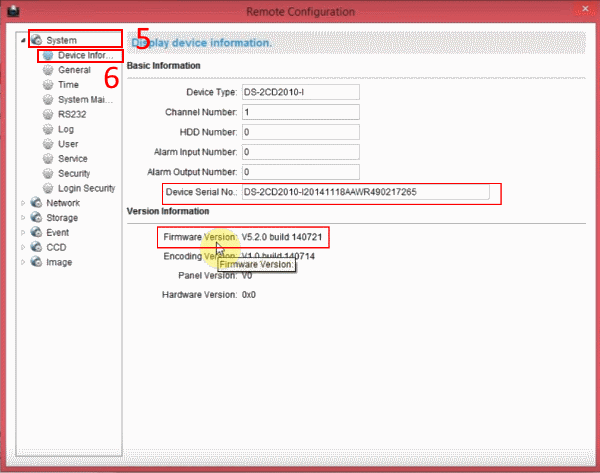600x473 pixels.
Task: Click the Network globe icon in tree
Action: (36, 203)
